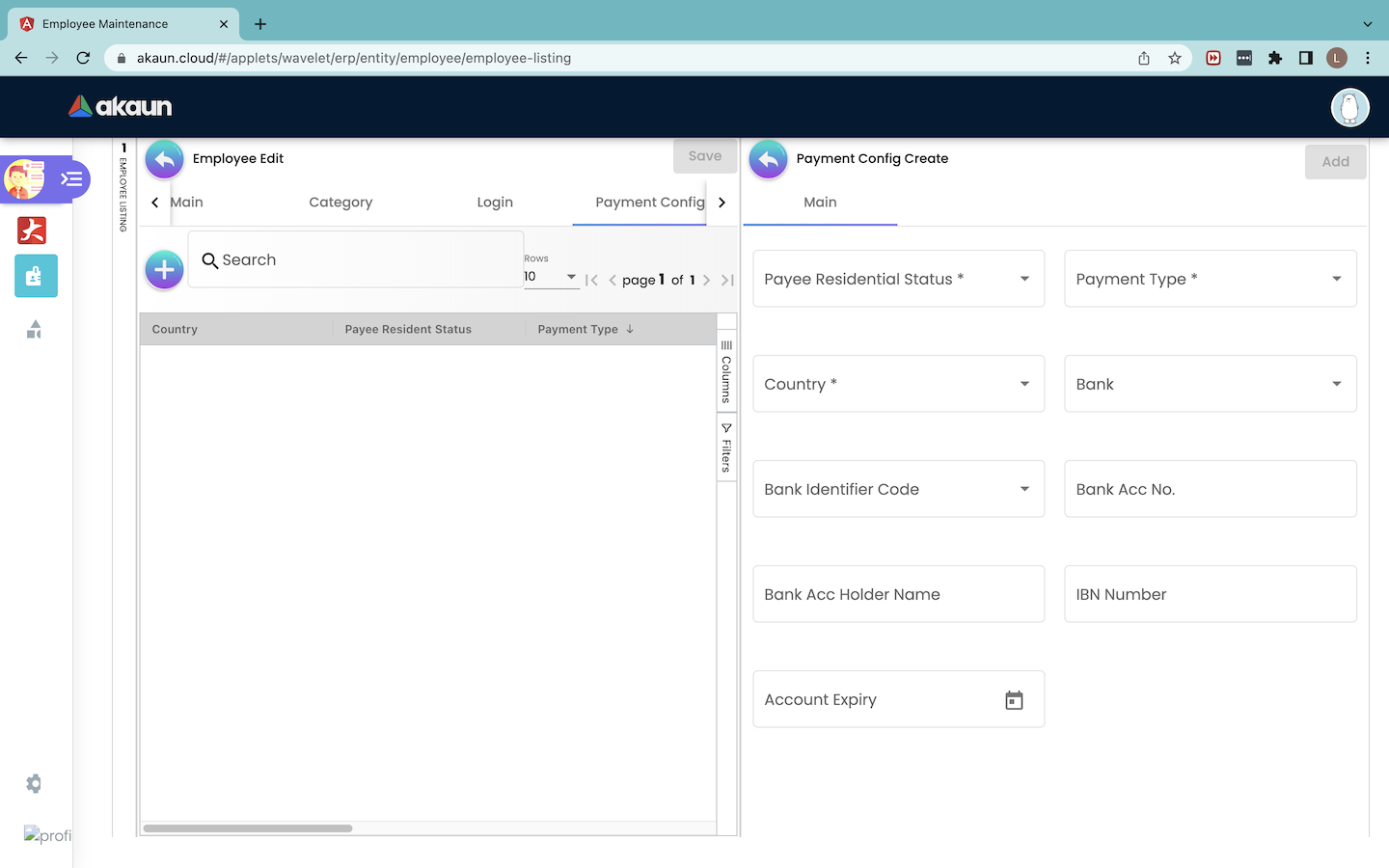
Task: Open the settings gear in sidebar
Action: pos(34,783)
